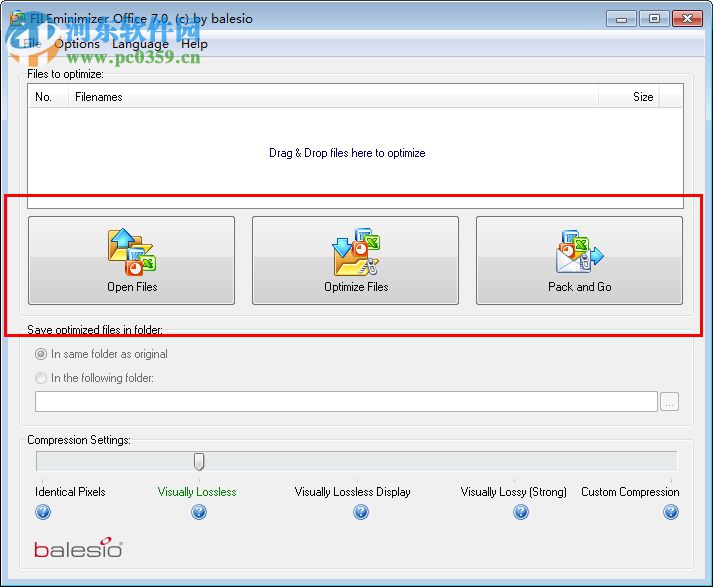
Task: Minimize the FILEminimizer window
Action: pos(621,19)
